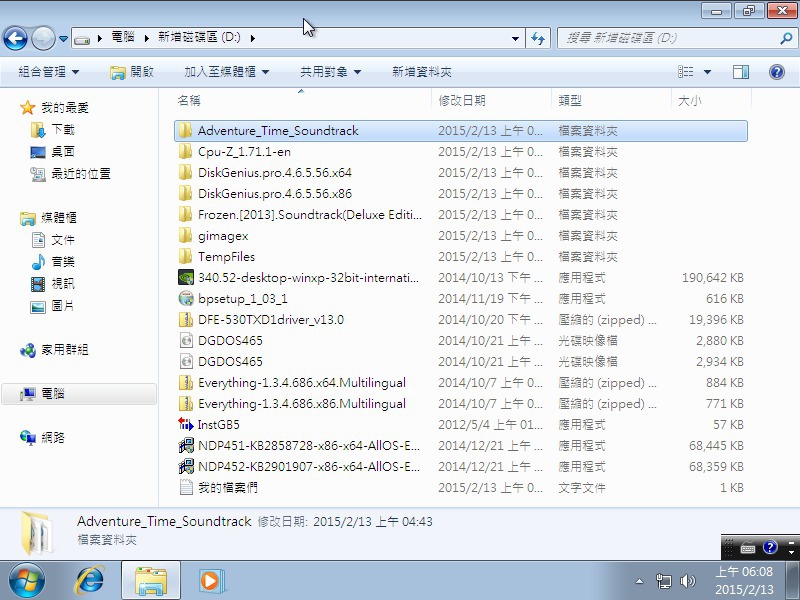The height and width of the screenshot is (600, 800).
Task: Select the TempFiles folder icon
Action: point(186,257)
